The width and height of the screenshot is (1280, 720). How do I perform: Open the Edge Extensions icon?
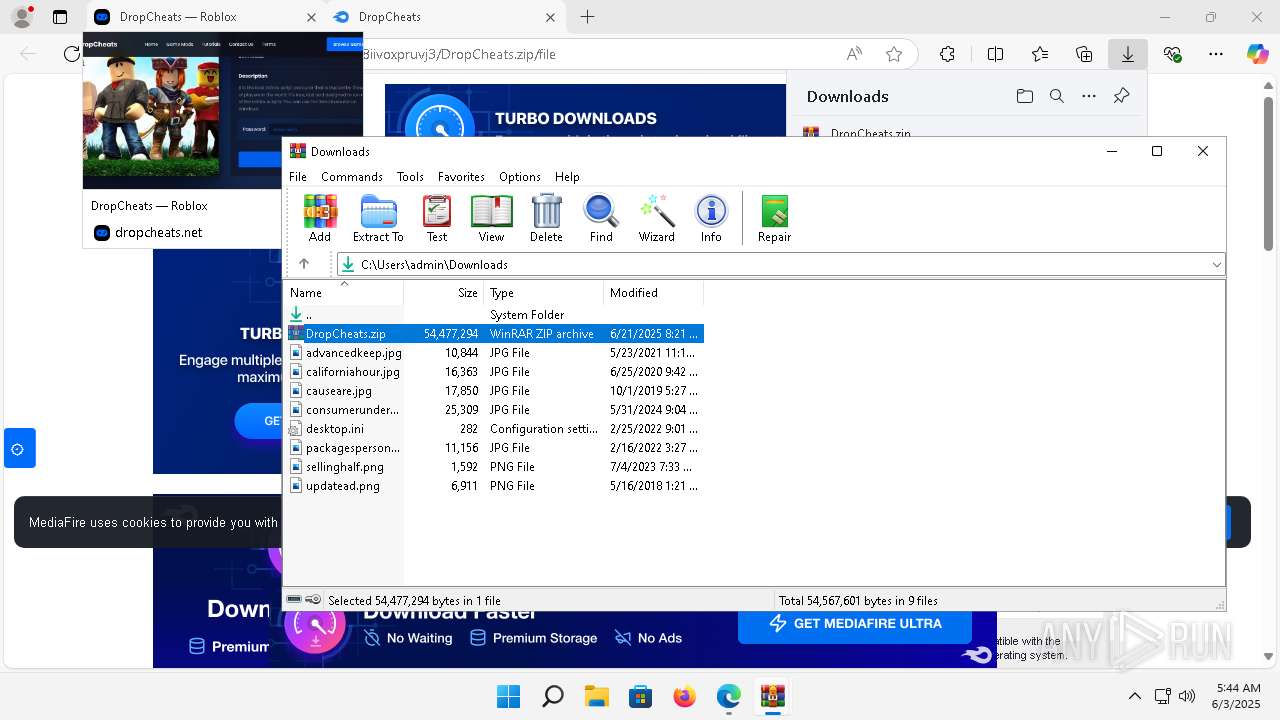947,54
